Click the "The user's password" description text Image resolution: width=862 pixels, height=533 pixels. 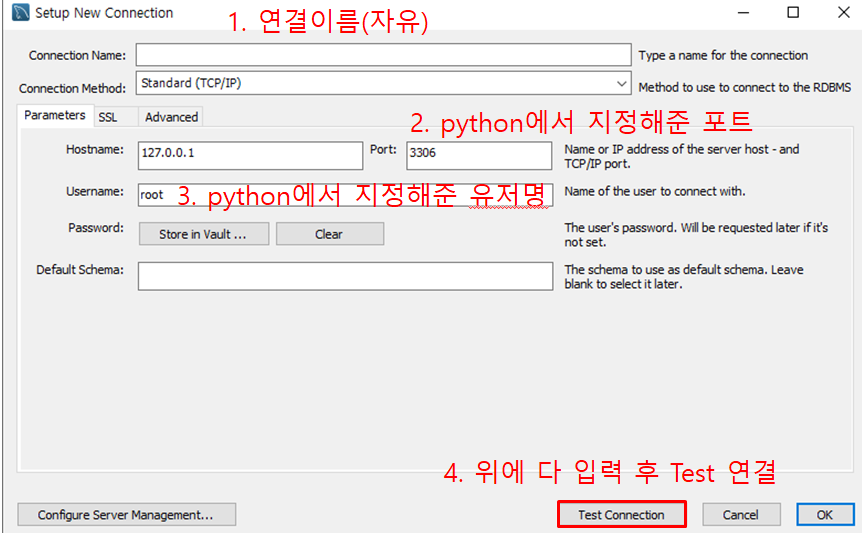[x=696, y=235]
